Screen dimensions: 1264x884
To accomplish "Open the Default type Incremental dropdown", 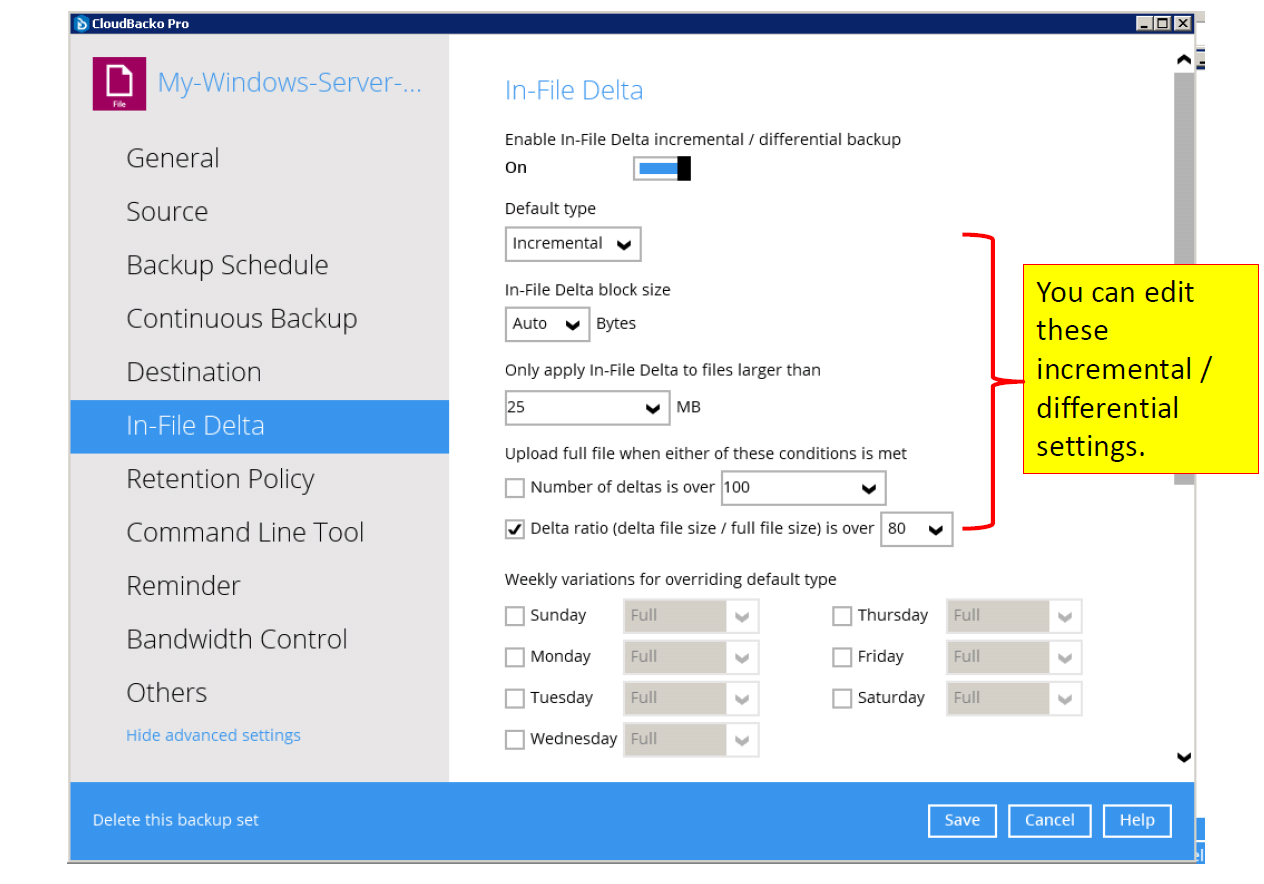I will point(573,244).
